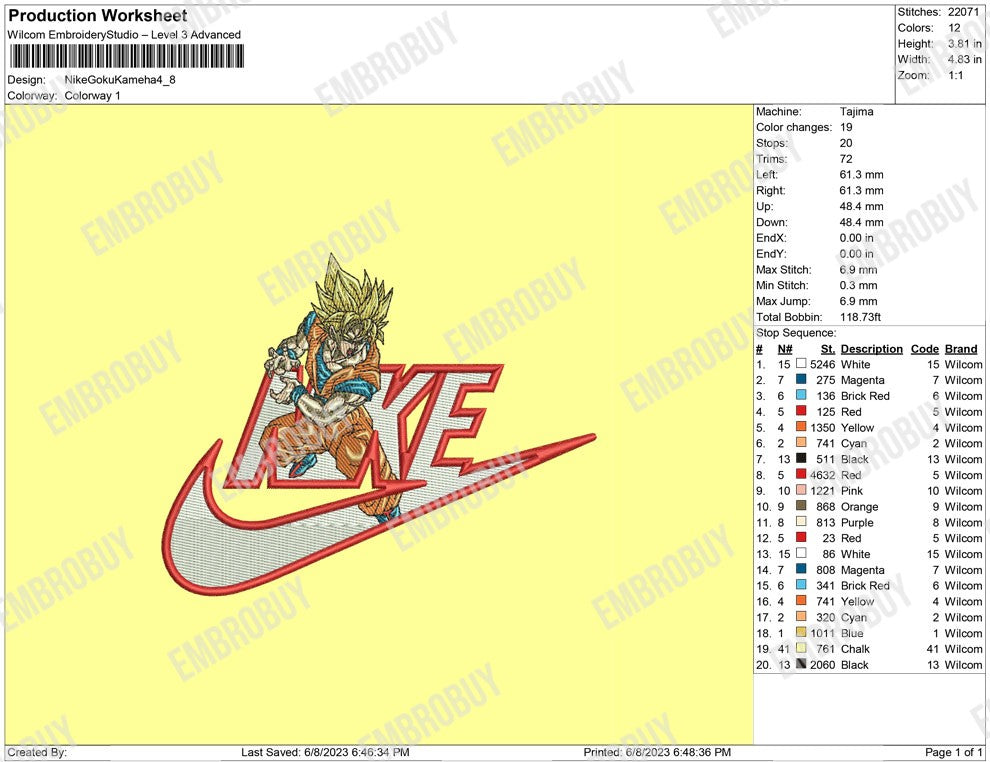The image size is (990, 762).
Task: Click the 'Stops:' label
Action: tap(772, 143)
